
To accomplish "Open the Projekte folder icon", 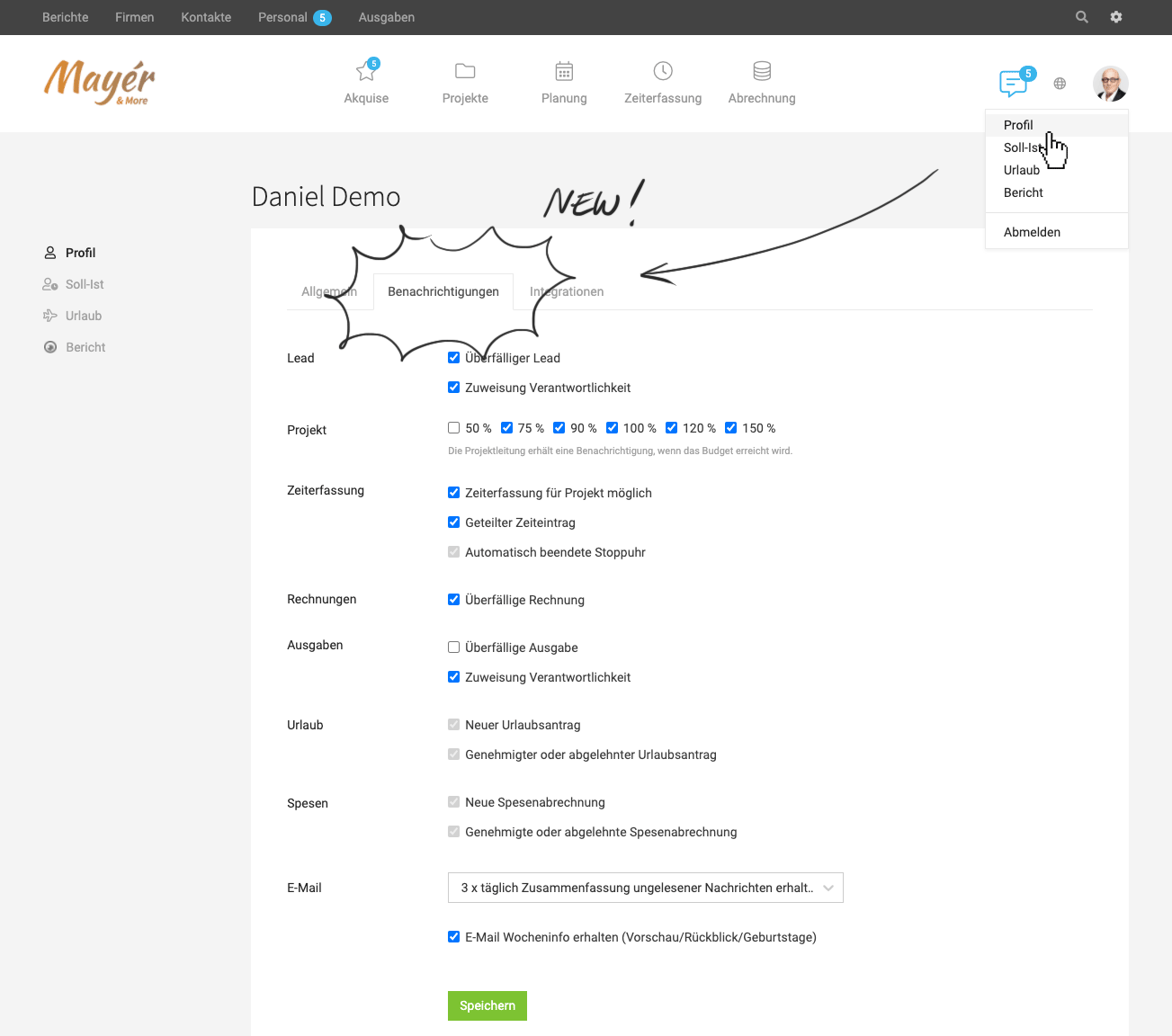I will [x=465, y=71].
